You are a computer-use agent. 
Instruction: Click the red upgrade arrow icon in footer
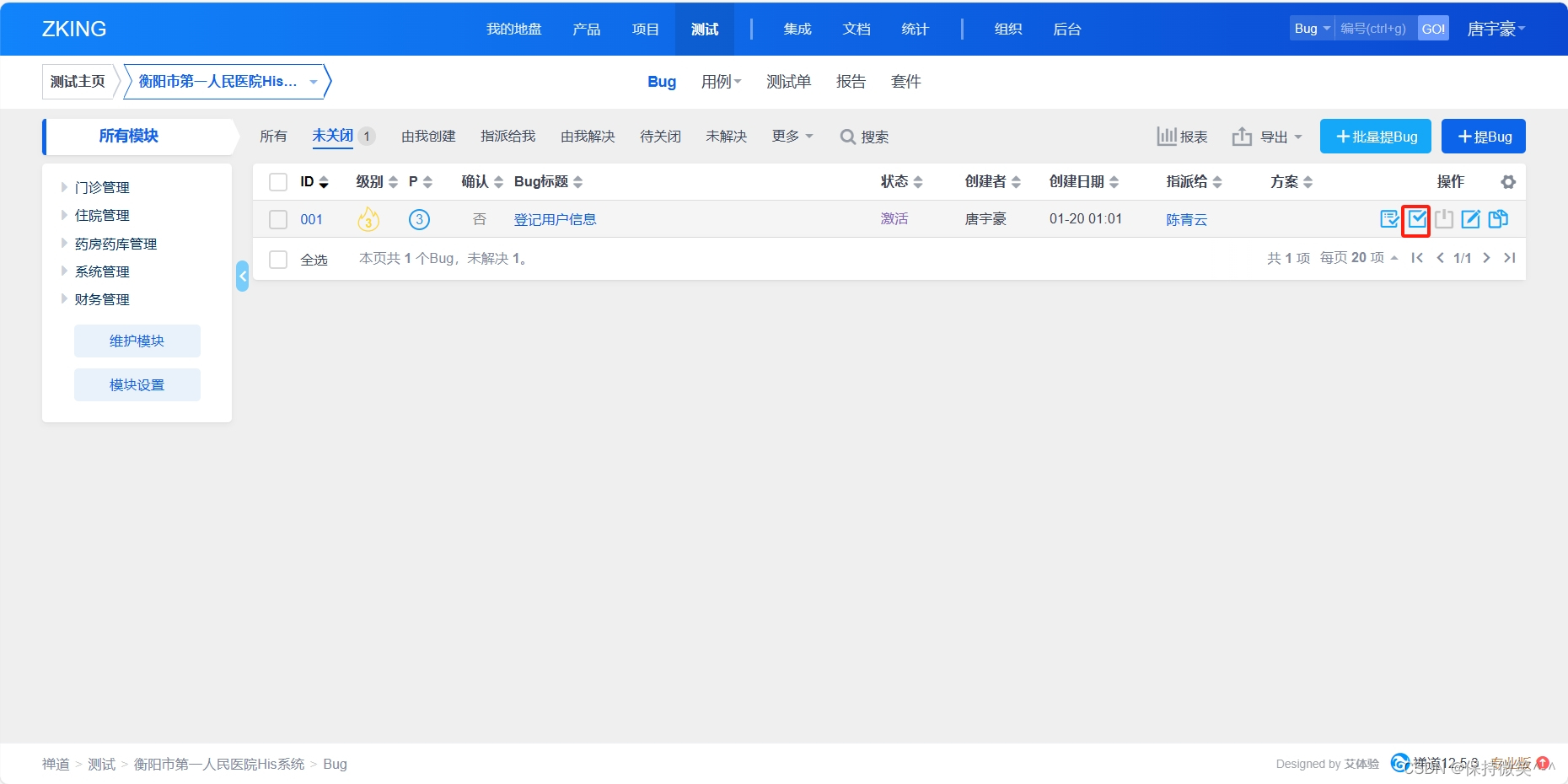click(1543, 763)
